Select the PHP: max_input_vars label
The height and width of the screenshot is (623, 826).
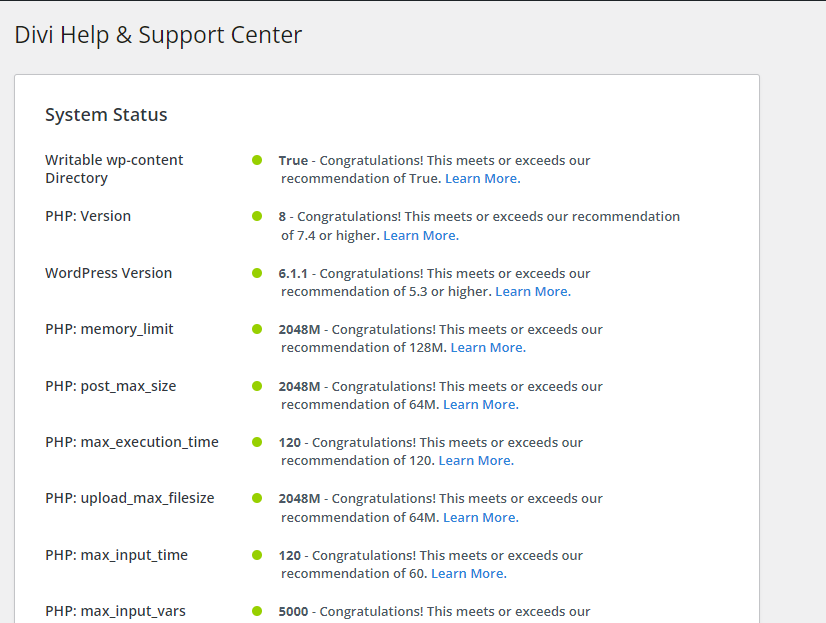[115, 611]
